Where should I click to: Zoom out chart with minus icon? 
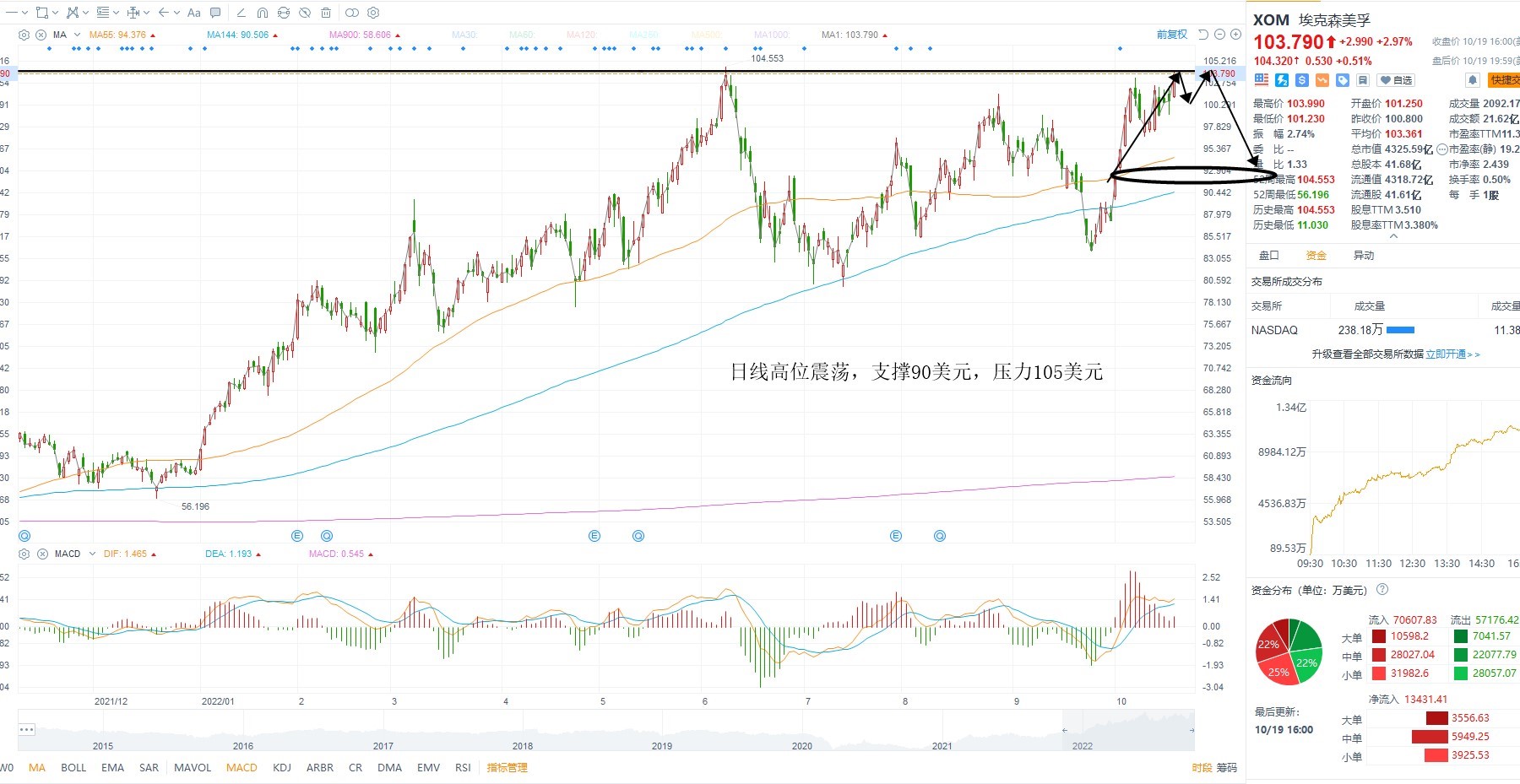pos(1219,35)
